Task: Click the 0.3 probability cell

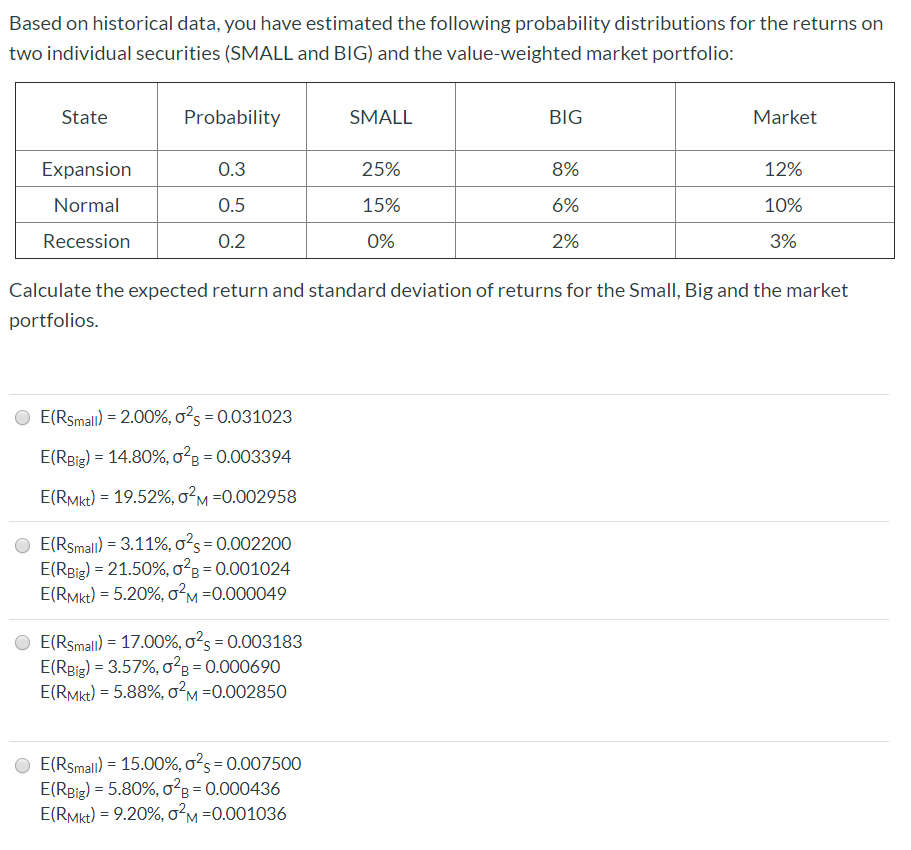Action: pos(231,169)
